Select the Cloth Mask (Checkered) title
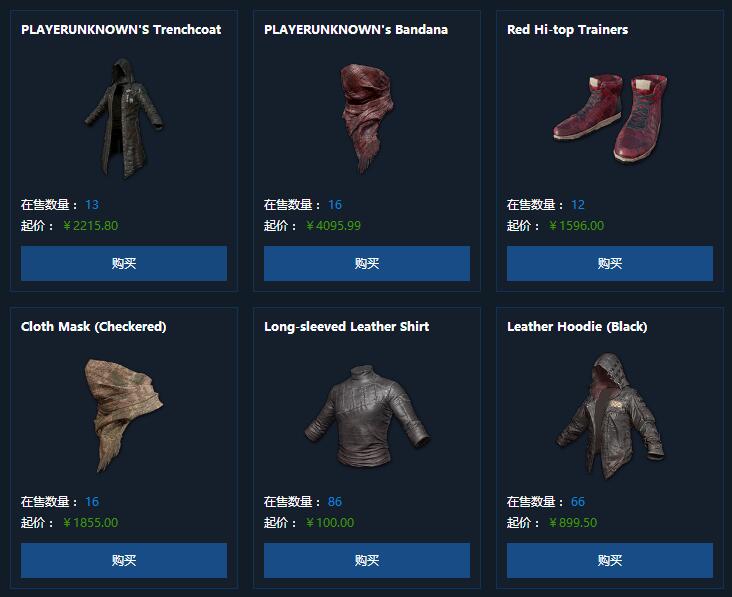Image resolution: width=732 pixels, height=597 pixels. [93, 326]
